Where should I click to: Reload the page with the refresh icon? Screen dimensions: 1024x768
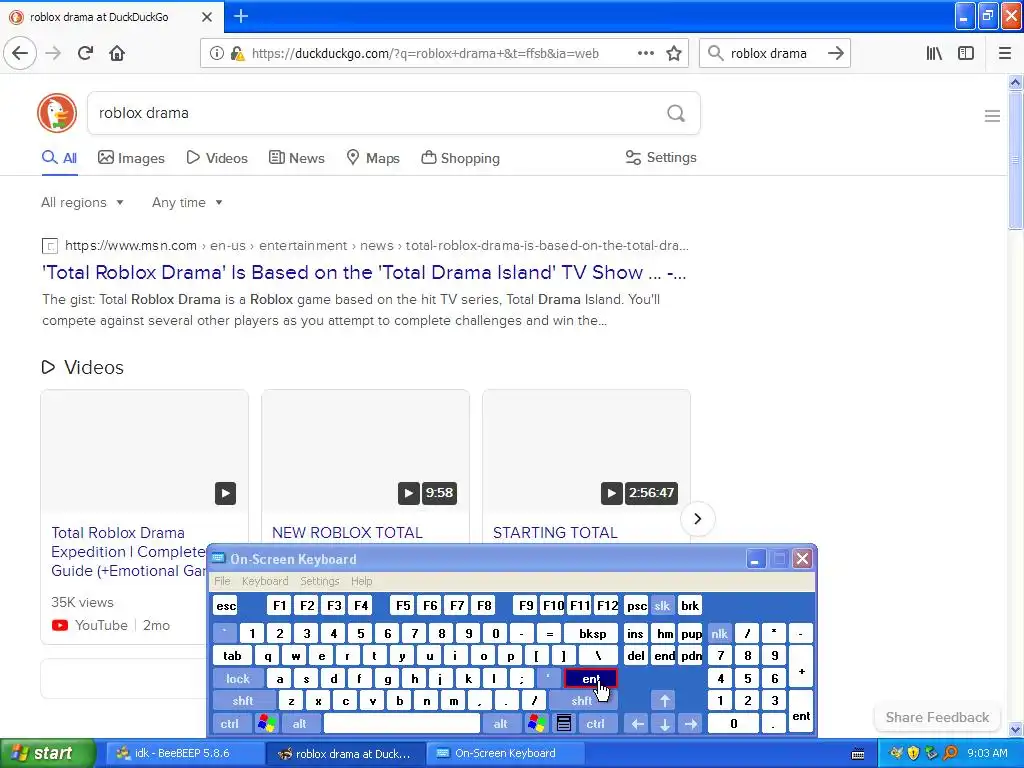point(85,53)
